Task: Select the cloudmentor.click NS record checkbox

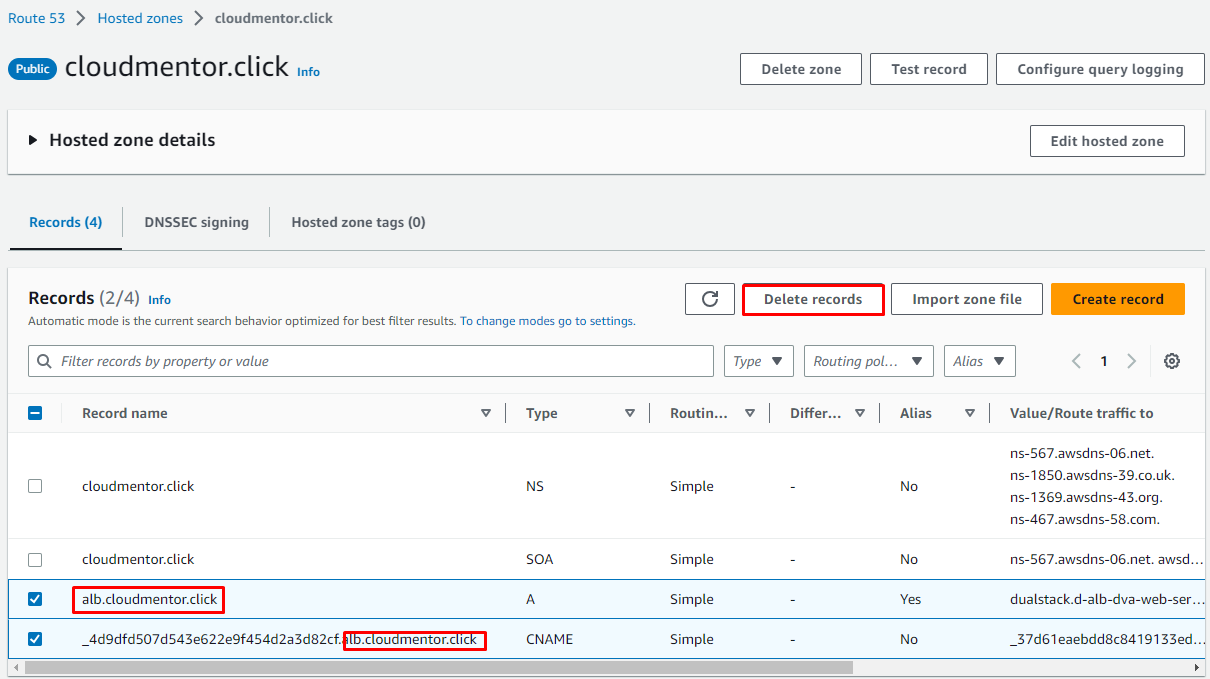Action: point(35,486)
